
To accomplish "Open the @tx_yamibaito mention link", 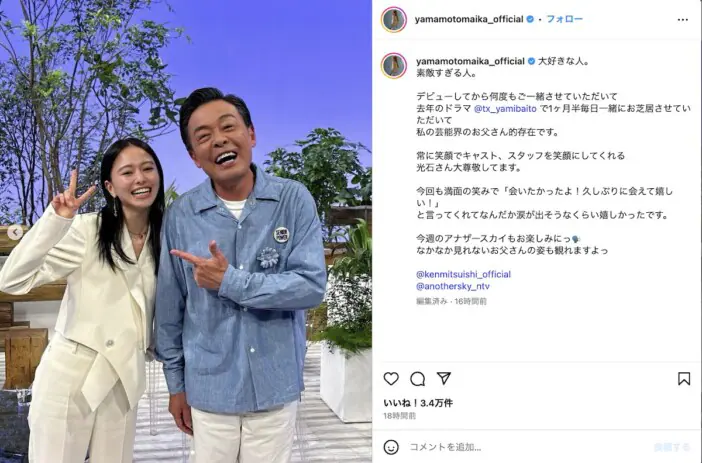I will [505, 108].
